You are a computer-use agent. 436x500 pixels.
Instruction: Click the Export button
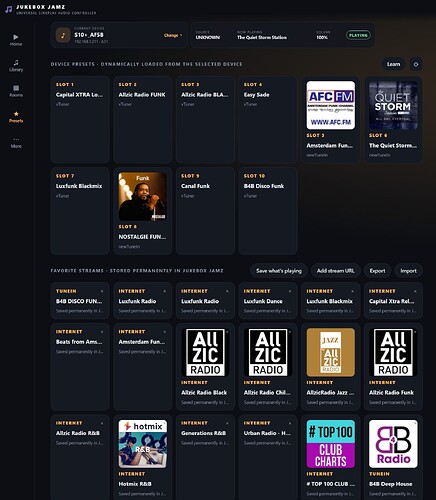[377, 271]
